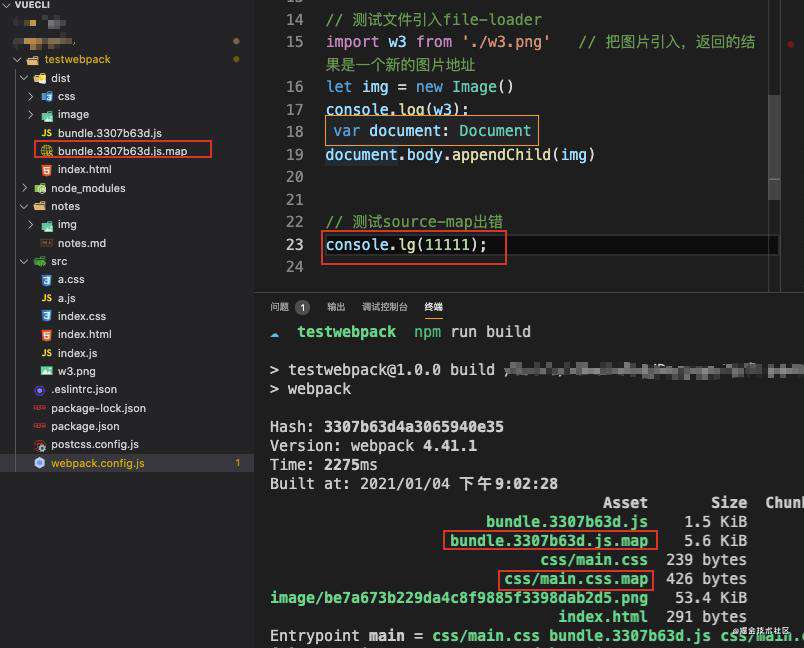Click Hash value in terminal output
The width and height of the screenshot is (804, 648).
pos(414,427)
